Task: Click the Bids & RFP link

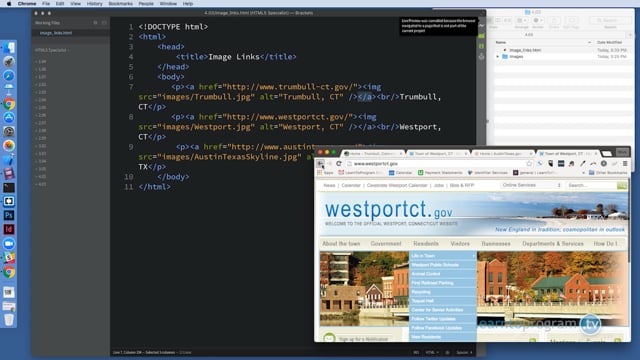Action: (x=462, y=185)
